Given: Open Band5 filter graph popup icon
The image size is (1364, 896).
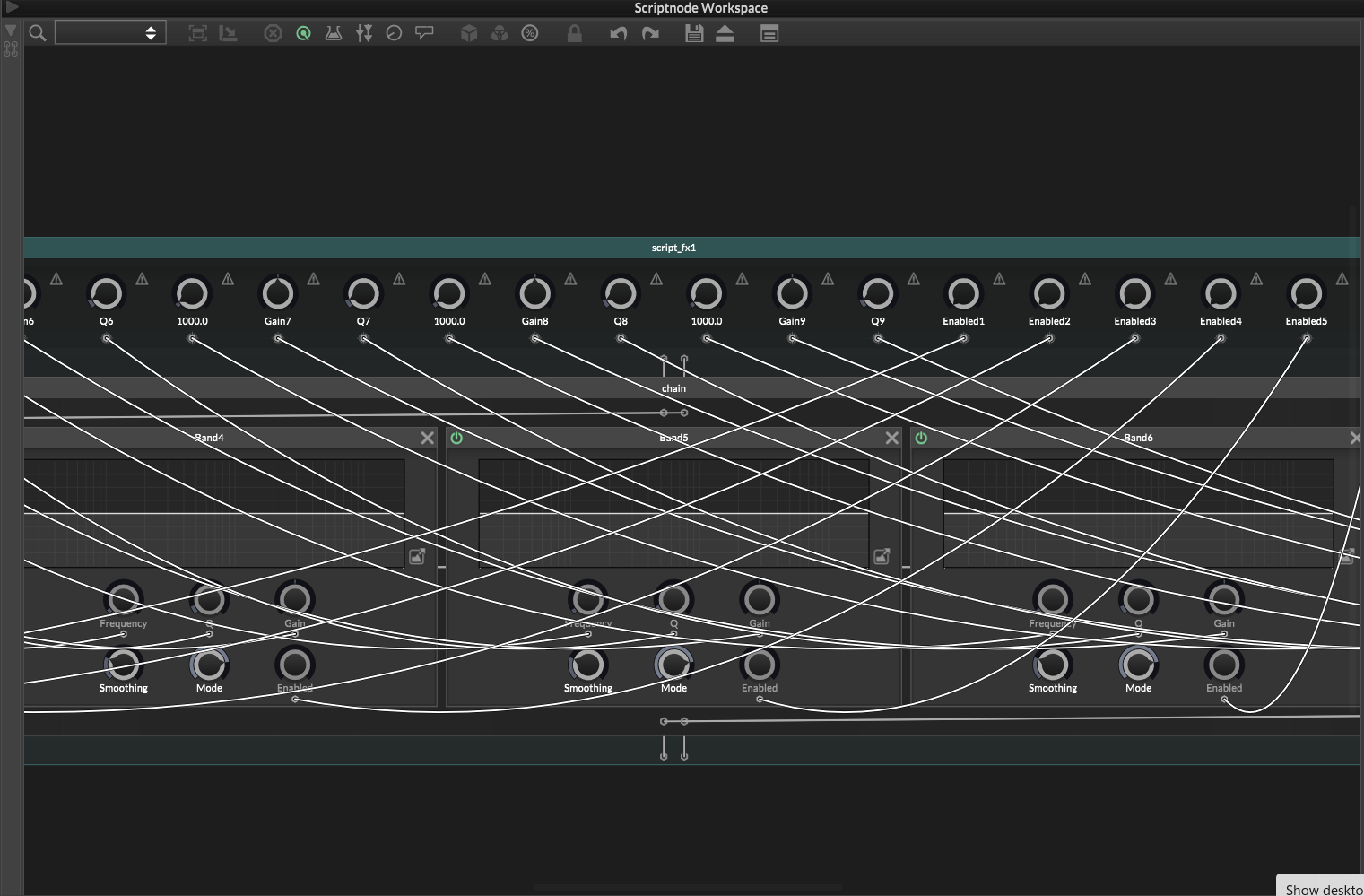Looking at the screenshot, I should [x=882, y=557].
